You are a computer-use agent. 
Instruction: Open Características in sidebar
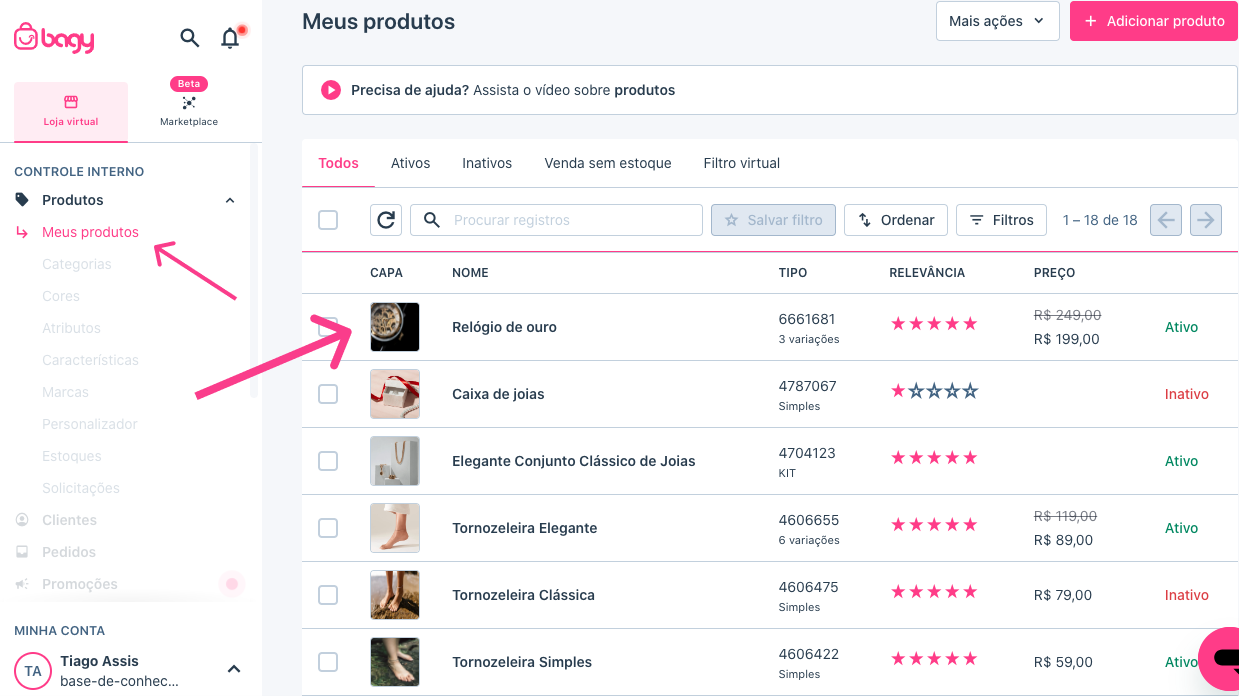[x=90, y=360]
